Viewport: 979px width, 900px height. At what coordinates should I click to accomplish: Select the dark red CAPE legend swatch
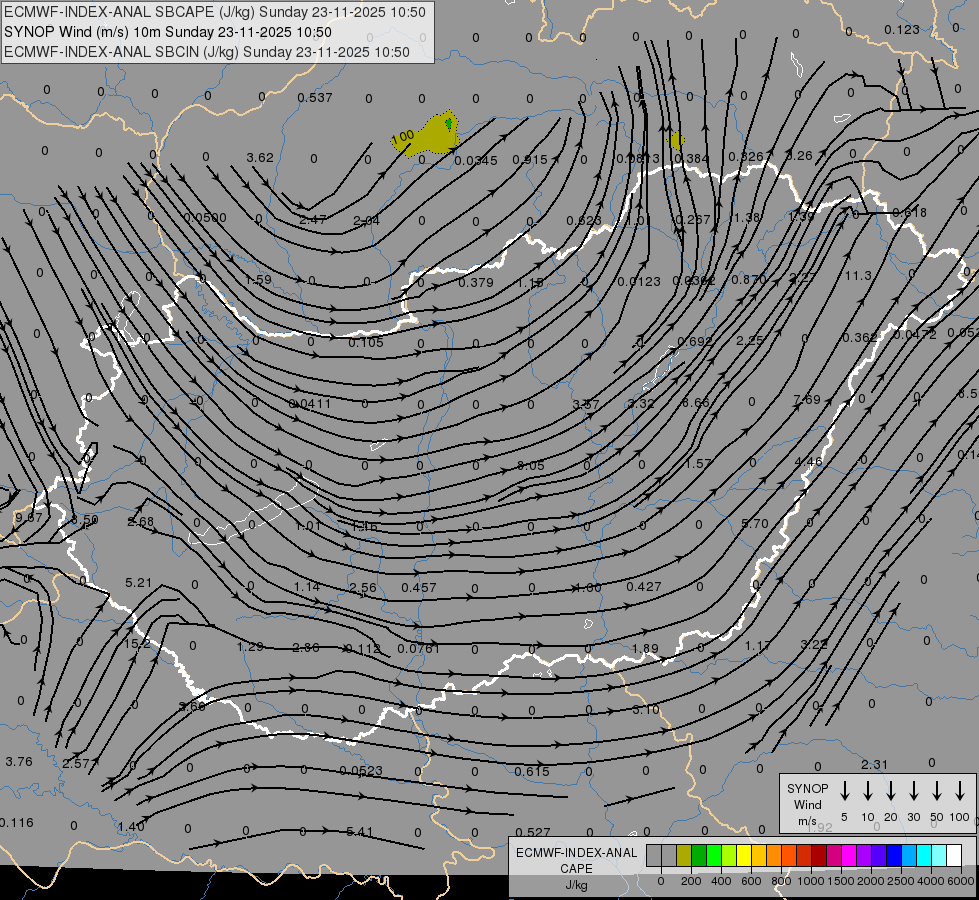819,856
